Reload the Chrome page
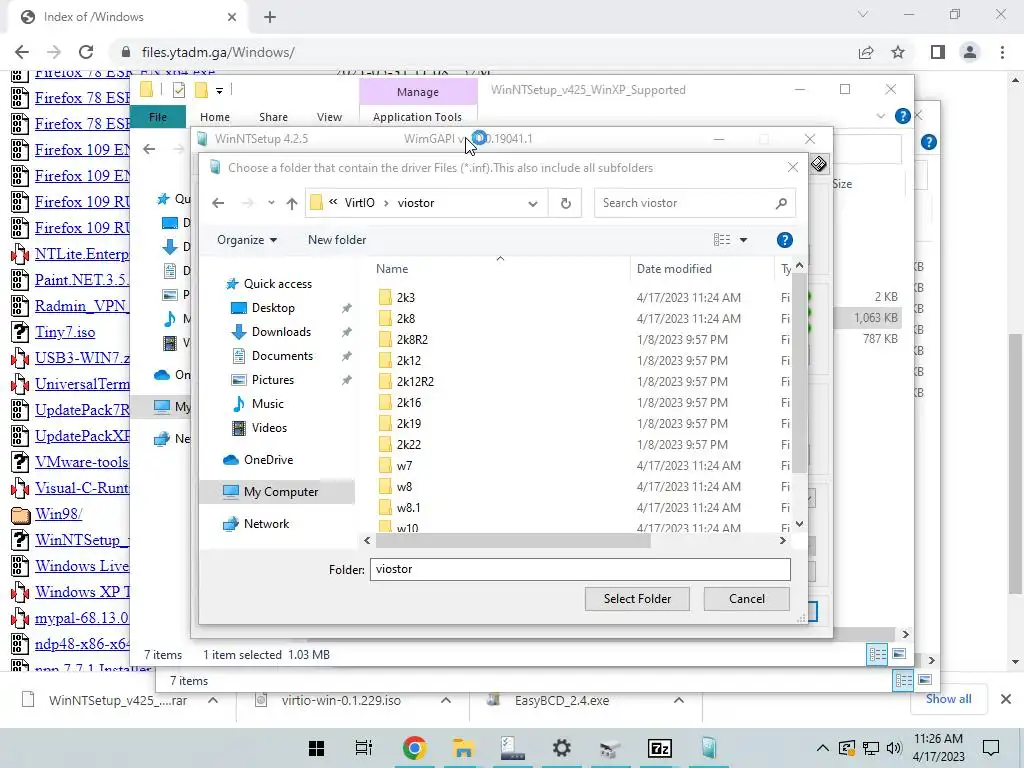Image resolution: width=1024 pixels, height=768 pixels. 86,52
